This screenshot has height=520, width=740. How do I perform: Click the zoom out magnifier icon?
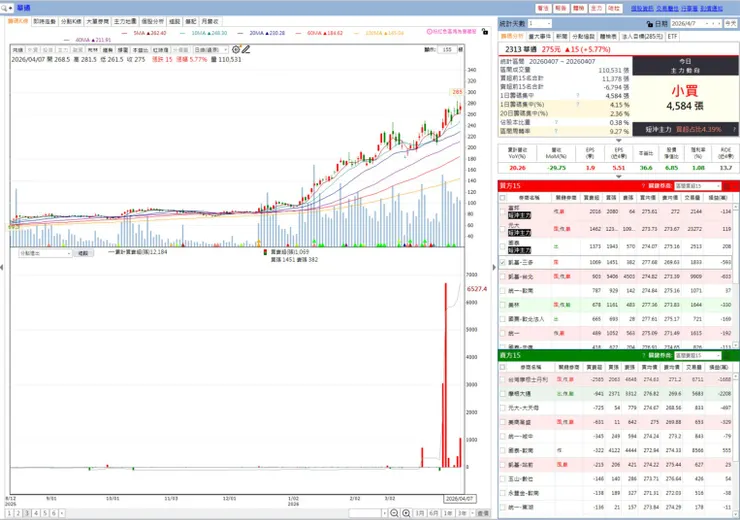point(394,513)
